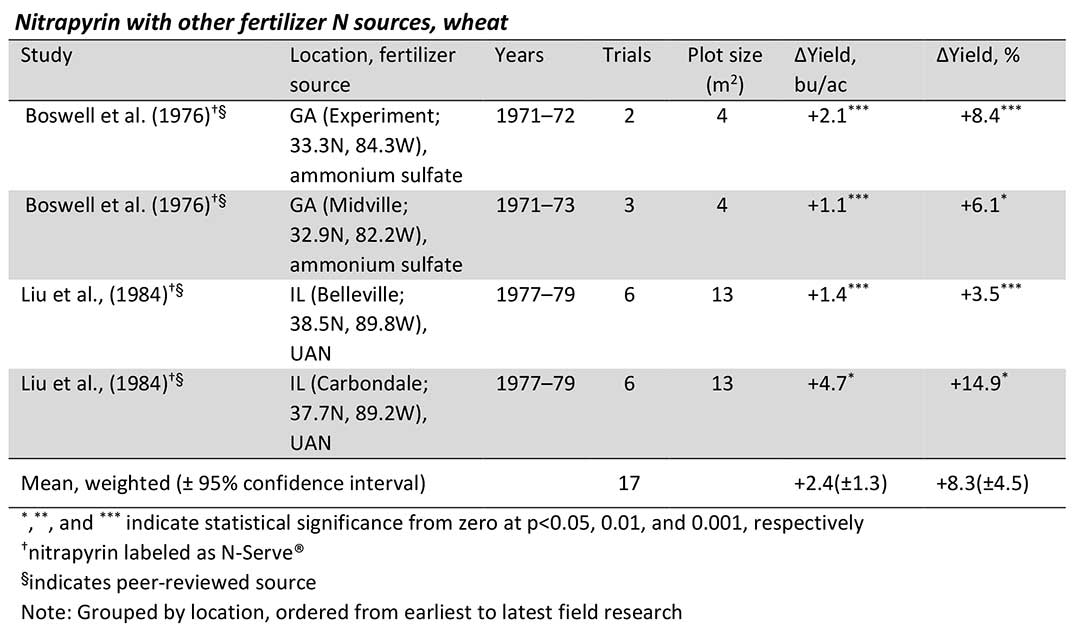Click the "Study" column header
Image resolution: width=1080 pixels, height=631 pixels.
pyautogui.click(x=46, y=56)
